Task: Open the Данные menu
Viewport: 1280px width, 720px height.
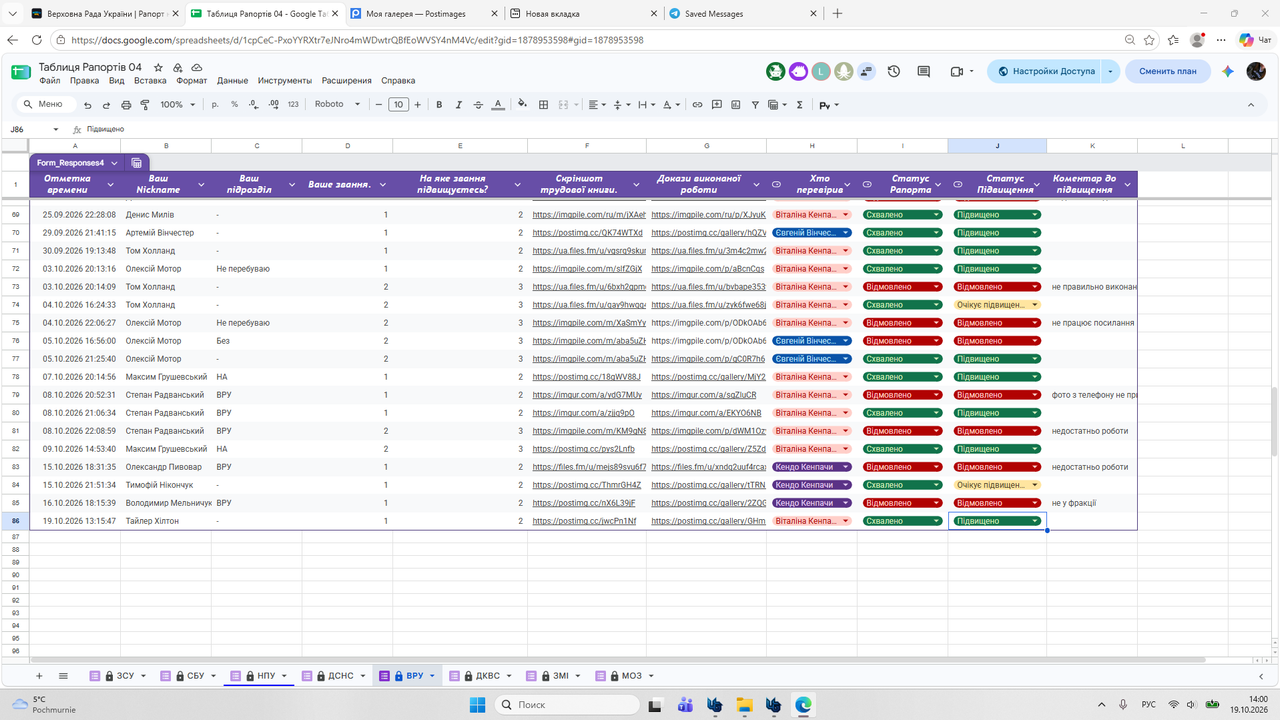Action: (233, 81)
